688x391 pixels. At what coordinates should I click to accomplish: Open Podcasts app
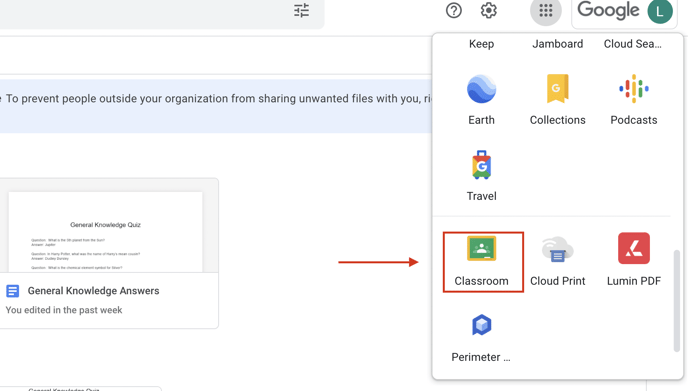click(634, 100)
